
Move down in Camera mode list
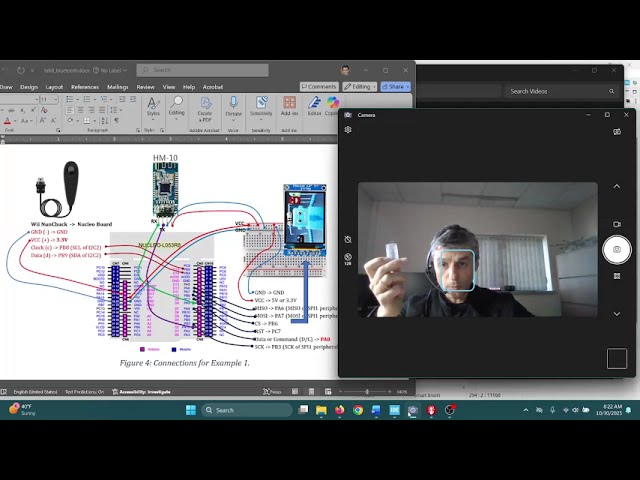tap(617, 314)
